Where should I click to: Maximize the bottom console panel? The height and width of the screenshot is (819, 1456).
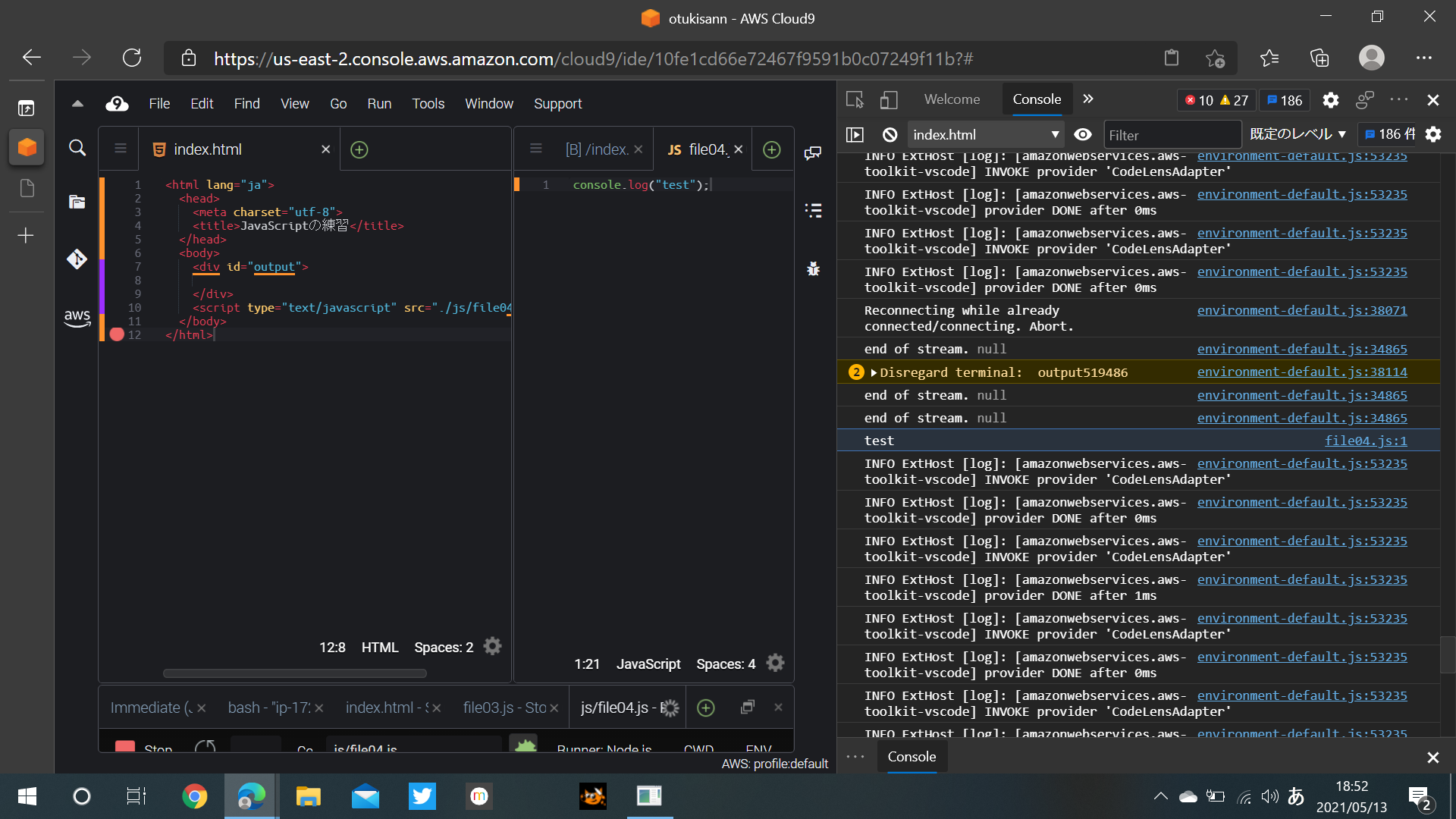[747, 707]
